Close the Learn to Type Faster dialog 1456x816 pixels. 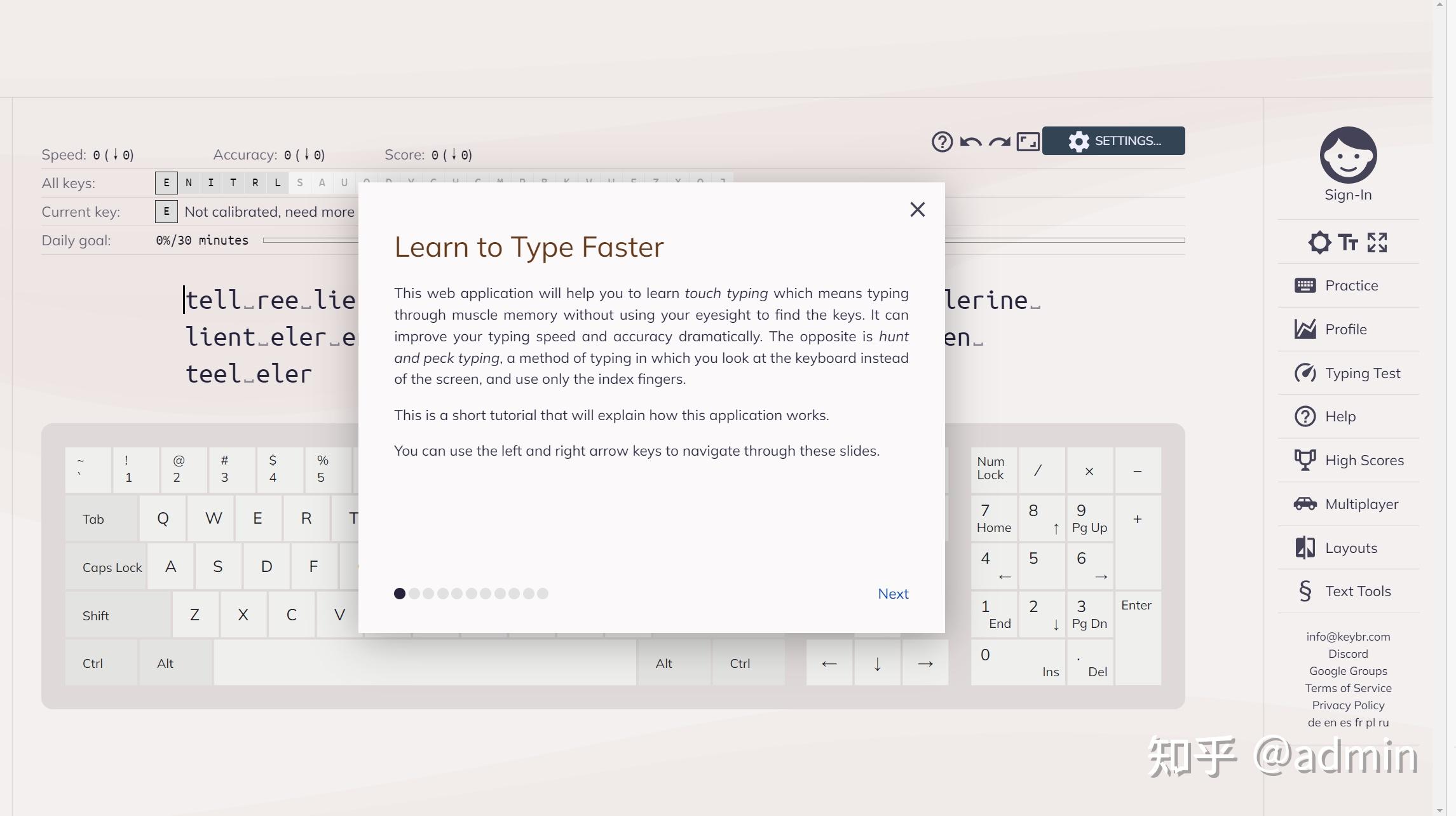(x=917, y=210)
